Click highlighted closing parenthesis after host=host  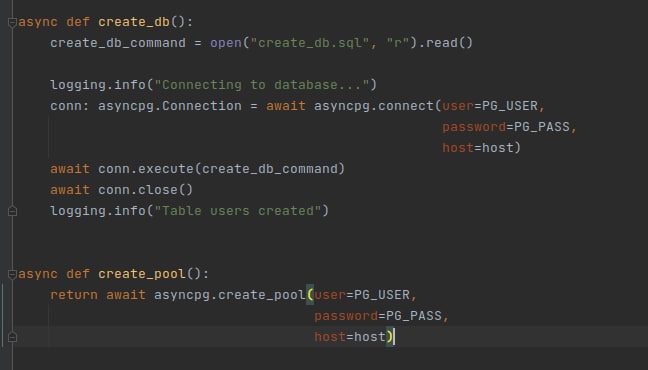click(x=390, y=337)
